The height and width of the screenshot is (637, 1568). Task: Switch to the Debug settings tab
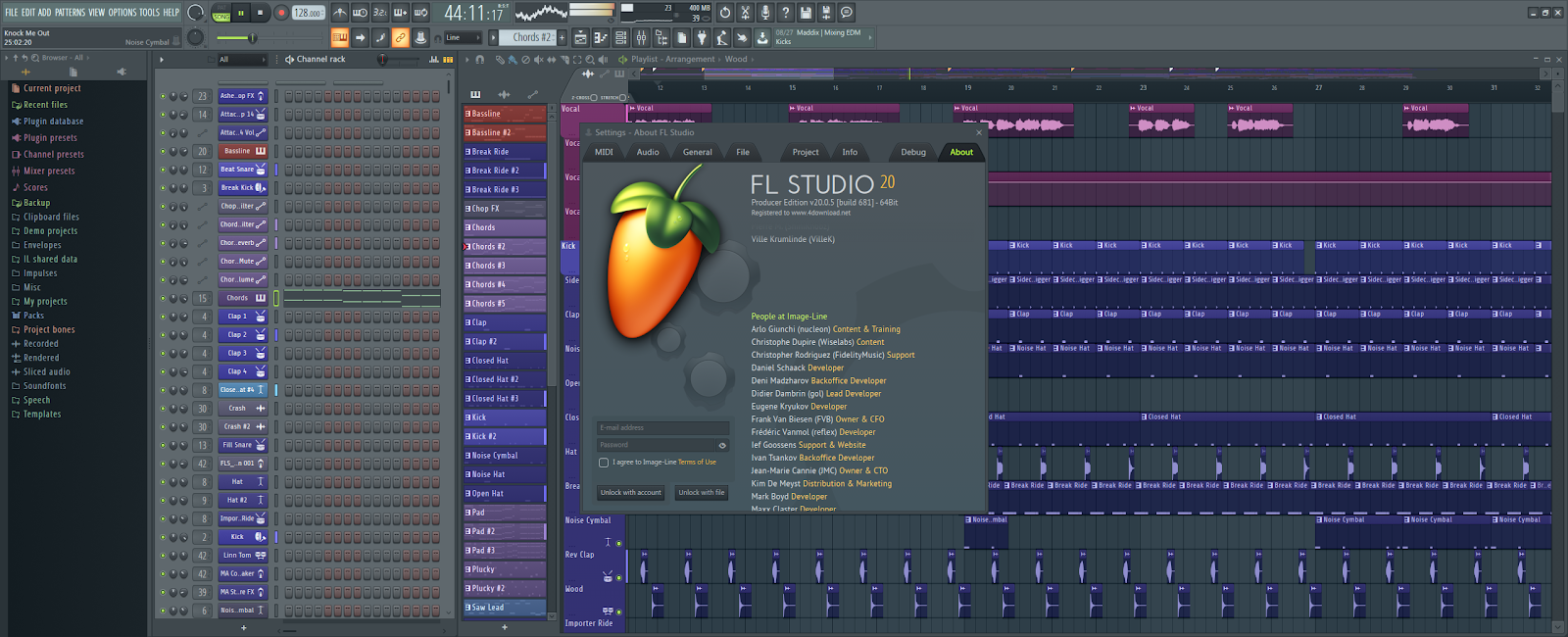[913, 152]
